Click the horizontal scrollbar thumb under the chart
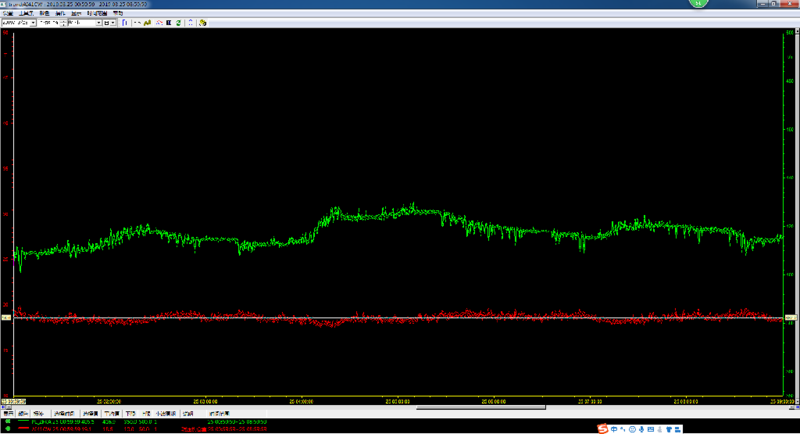The image size is (800, 434). coord(481,407)
